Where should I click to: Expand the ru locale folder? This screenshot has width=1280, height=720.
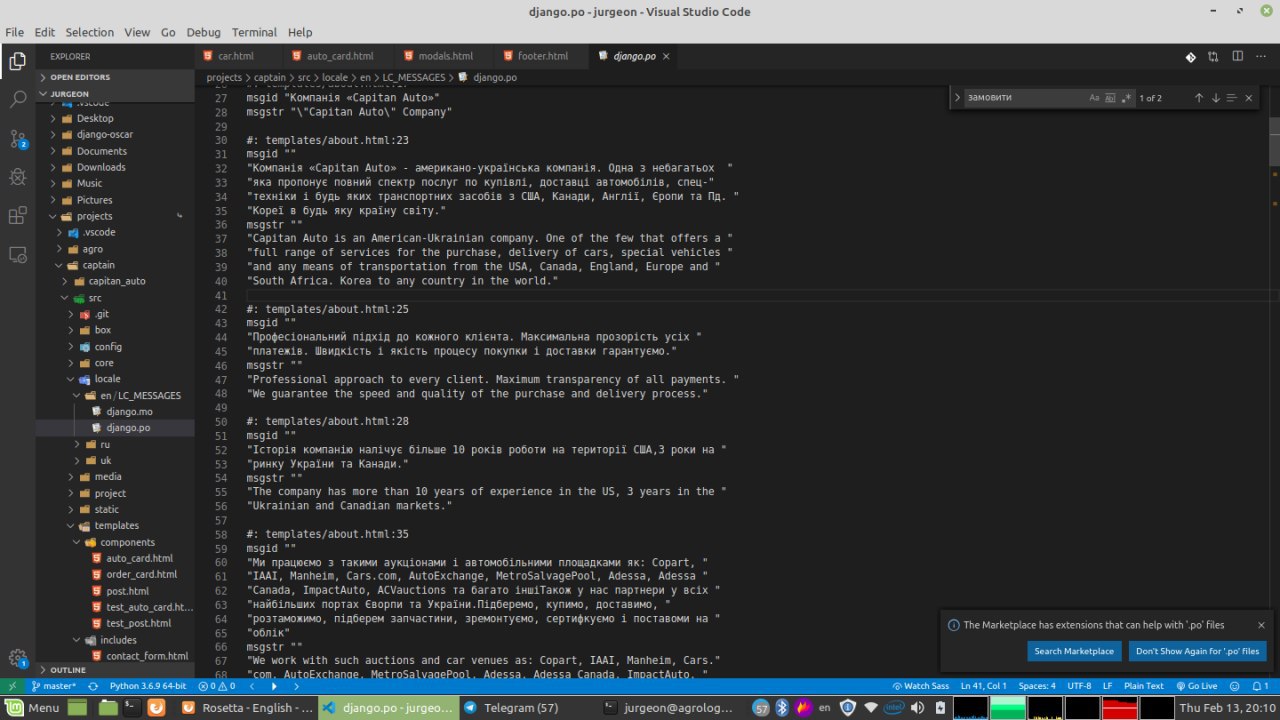click(x=115, y=444)
